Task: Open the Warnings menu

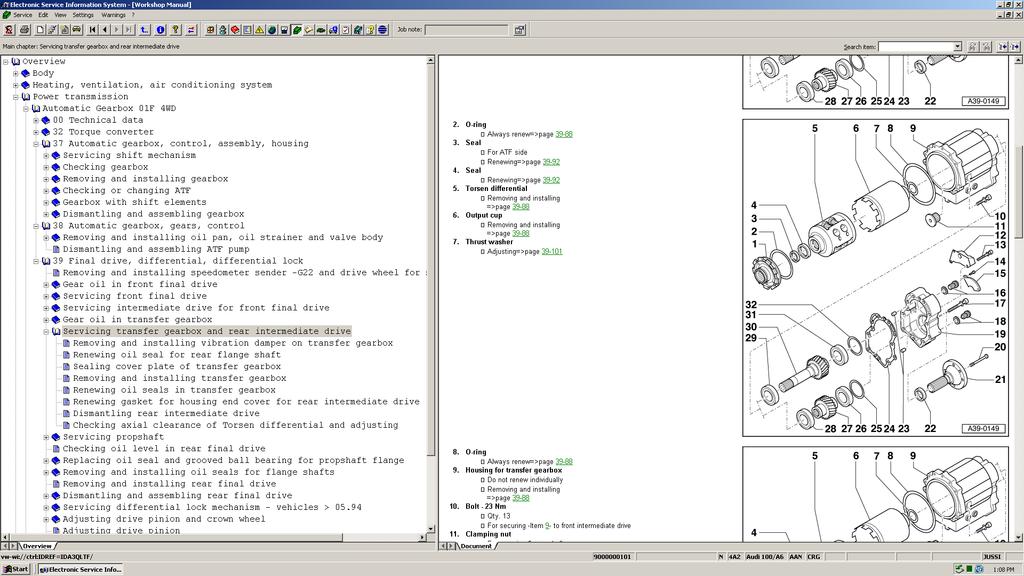Action: tap(113, 15)
